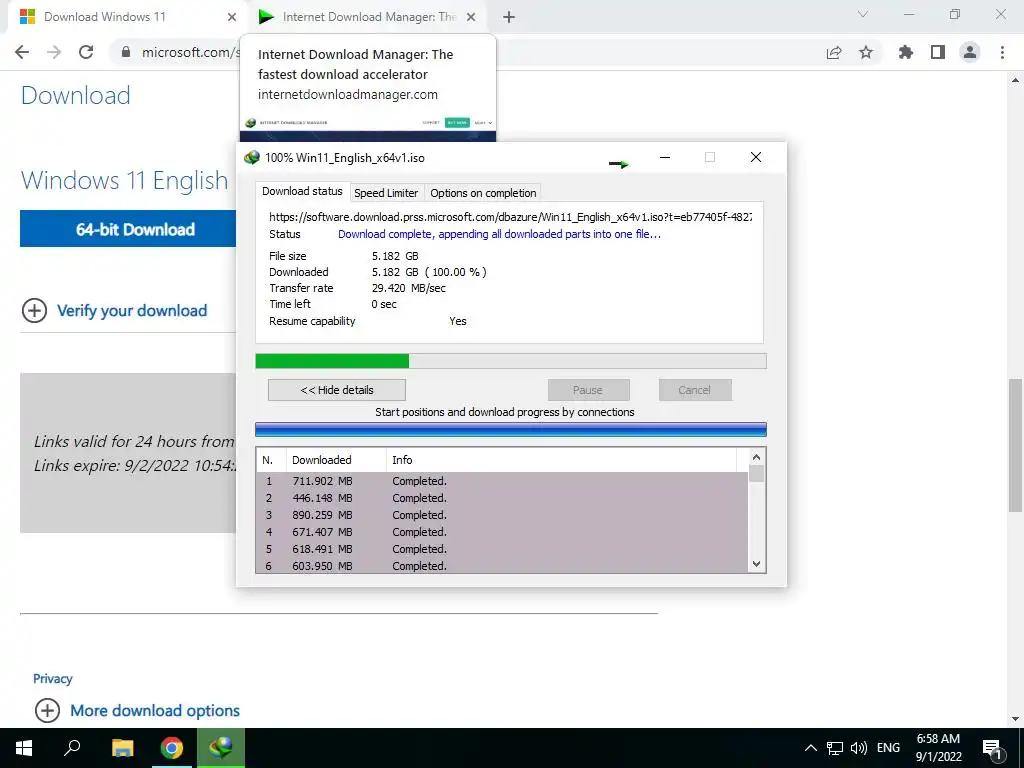Click the IDM taskbar icon
Screen dimensions: 1024x768
(221, 748)
